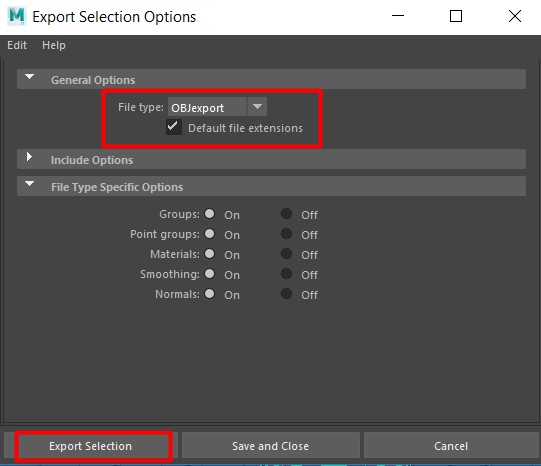Expand the Include Options section
This screenshot has width=541, height=466.
click(29, 157)
